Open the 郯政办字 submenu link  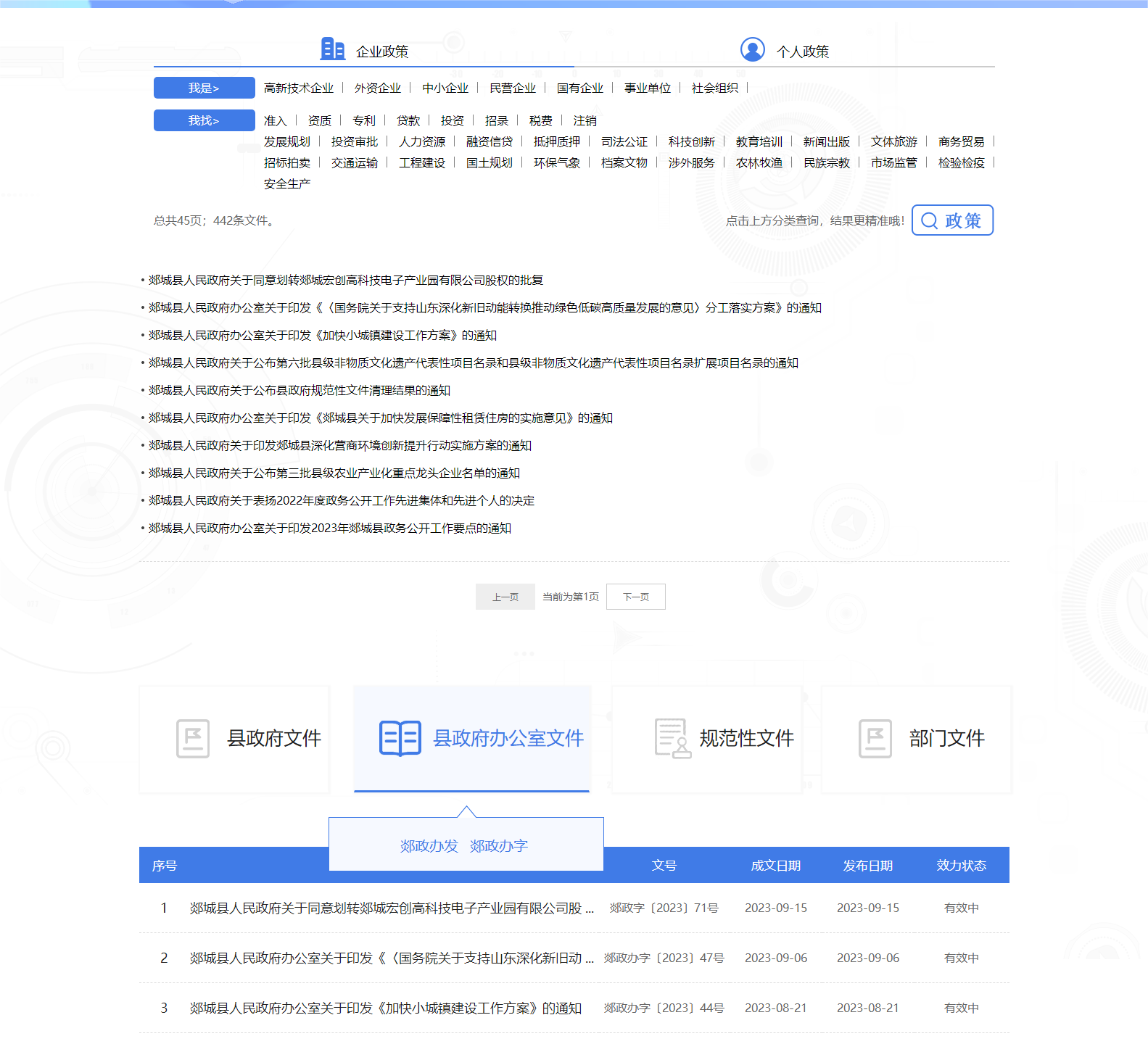pyautogui.click(x=499, y=845)
